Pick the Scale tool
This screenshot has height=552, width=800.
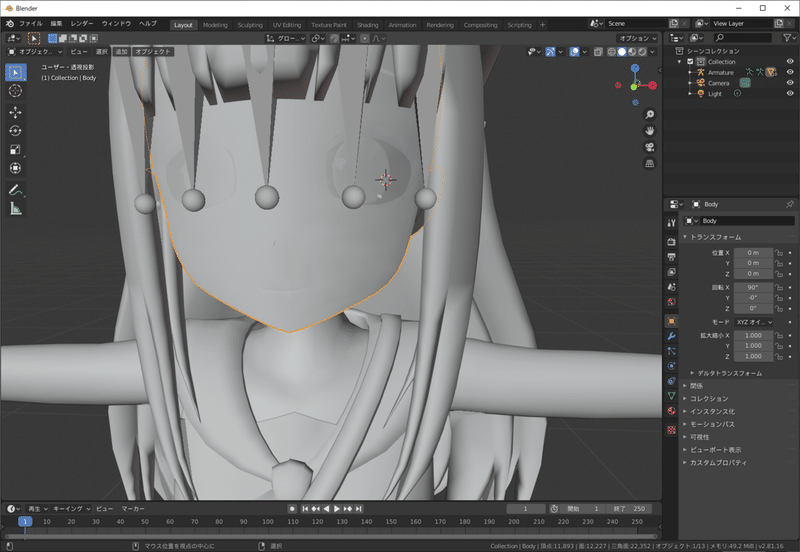tap(15, 149)
